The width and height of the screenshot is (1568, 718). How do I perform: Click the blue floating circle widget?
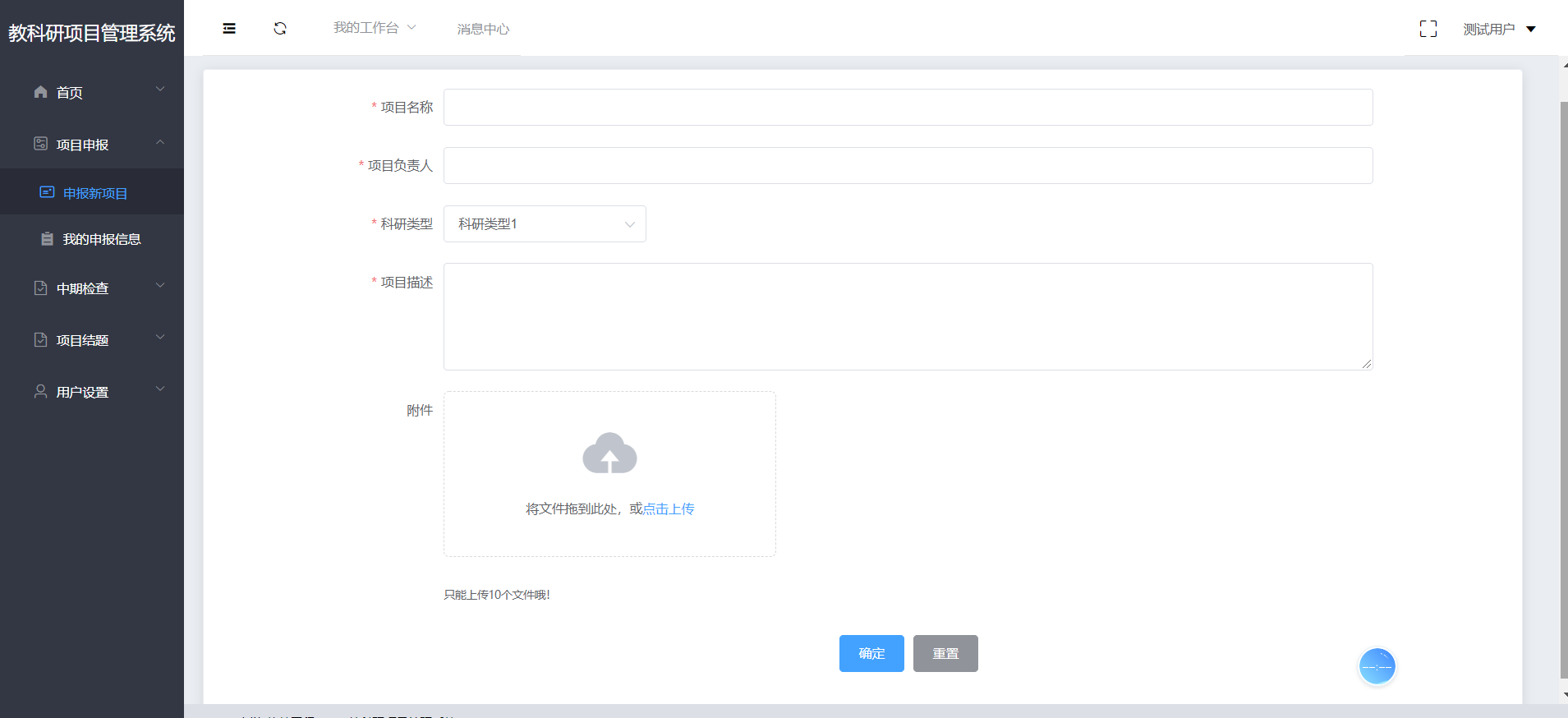pos(1377,666)
